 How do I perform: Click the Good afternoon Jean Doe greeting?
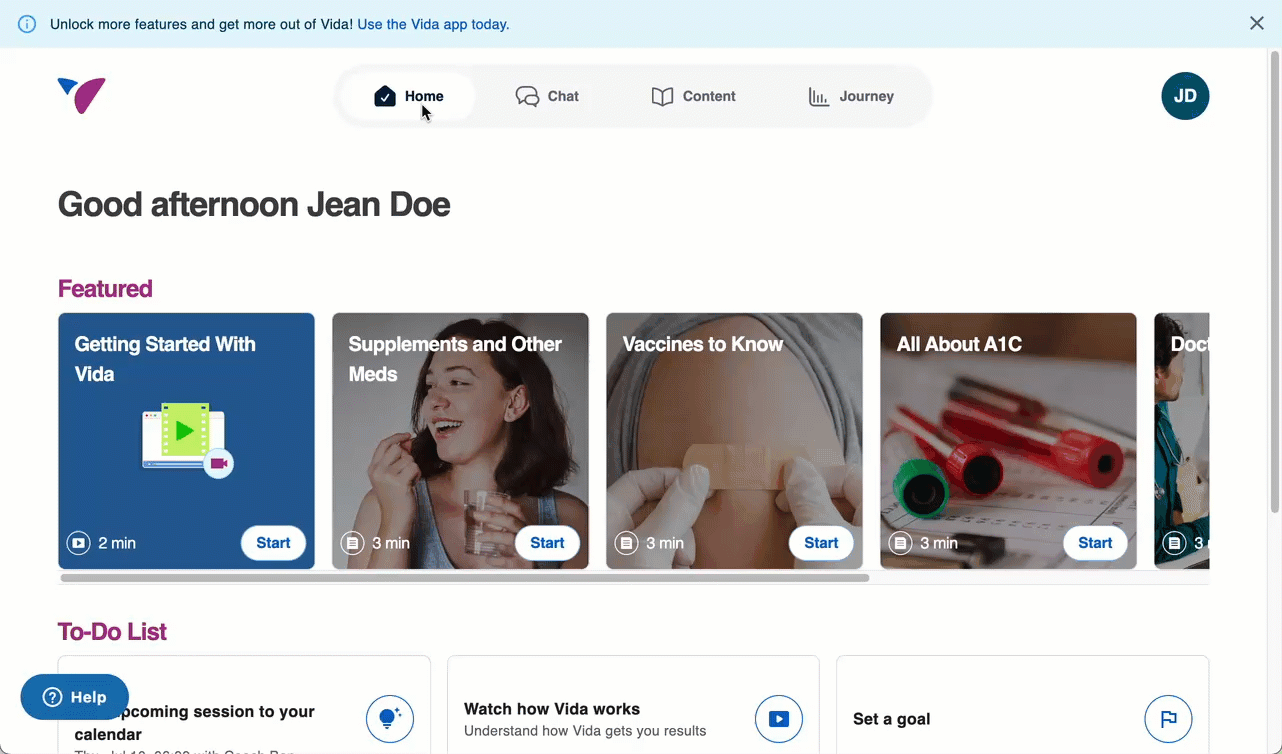(254, 204)
